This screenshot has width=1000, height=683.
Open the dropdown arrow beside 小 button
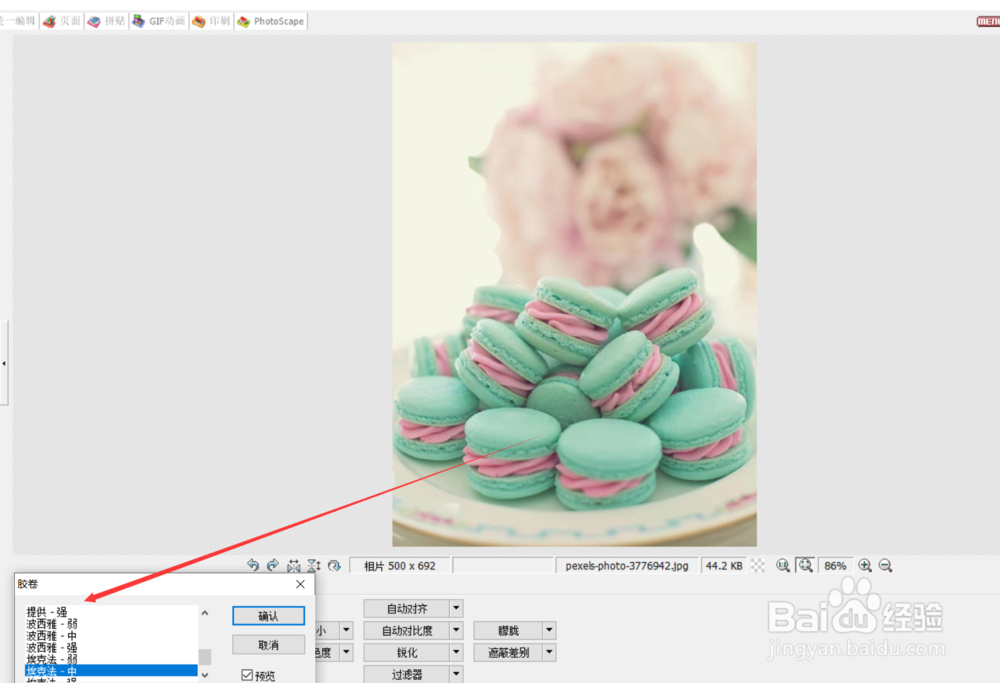(346, 631)
